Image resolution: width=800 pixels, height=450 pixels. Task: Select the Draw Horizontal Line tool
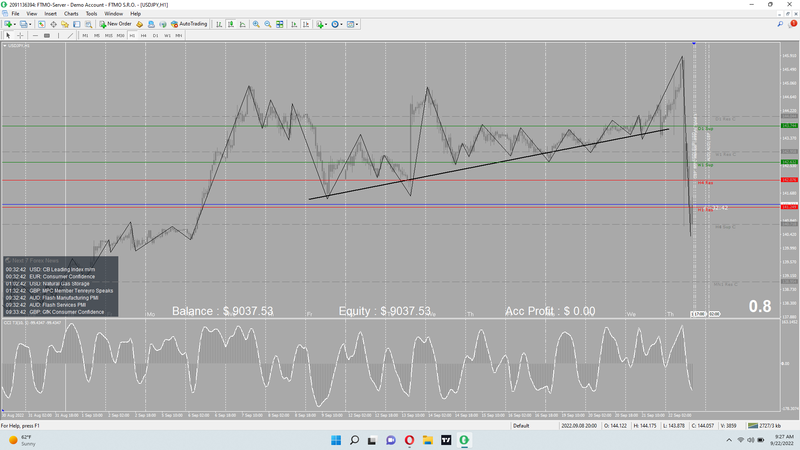coord(34,35)
